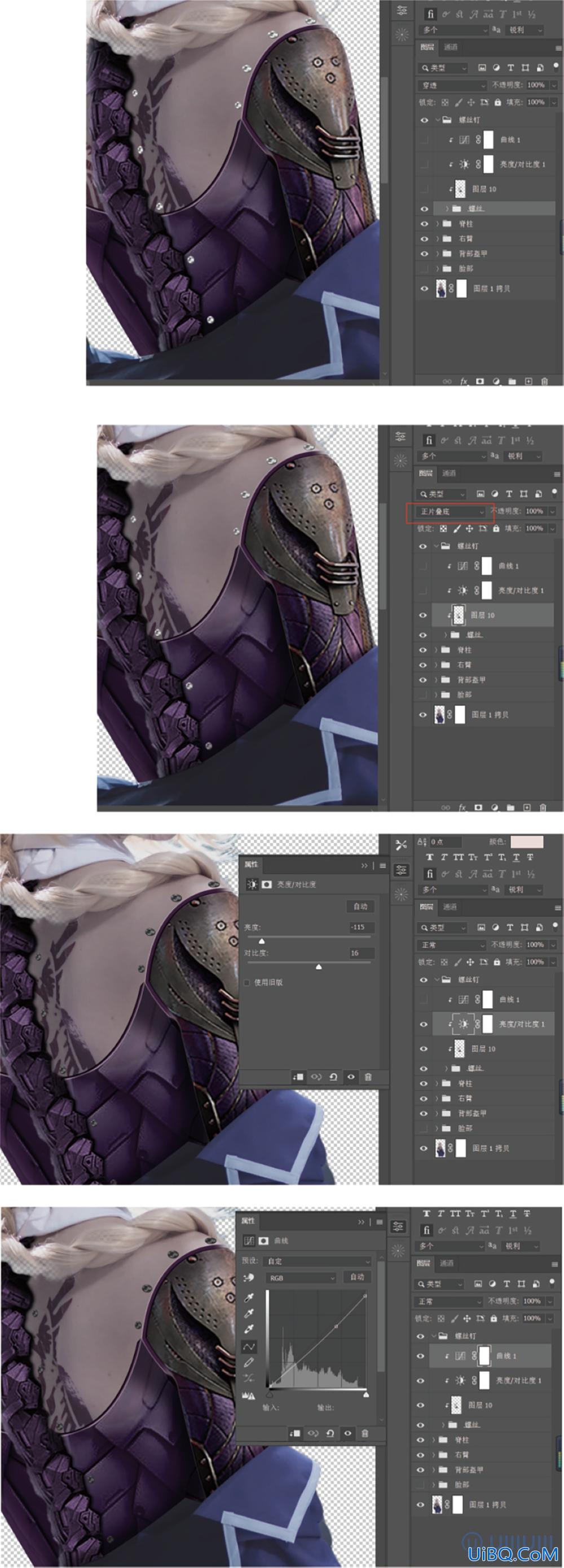564x1568 pixels.
Task: Select the 属性 tab above the 曲线 title
Action: point(248,1220)
